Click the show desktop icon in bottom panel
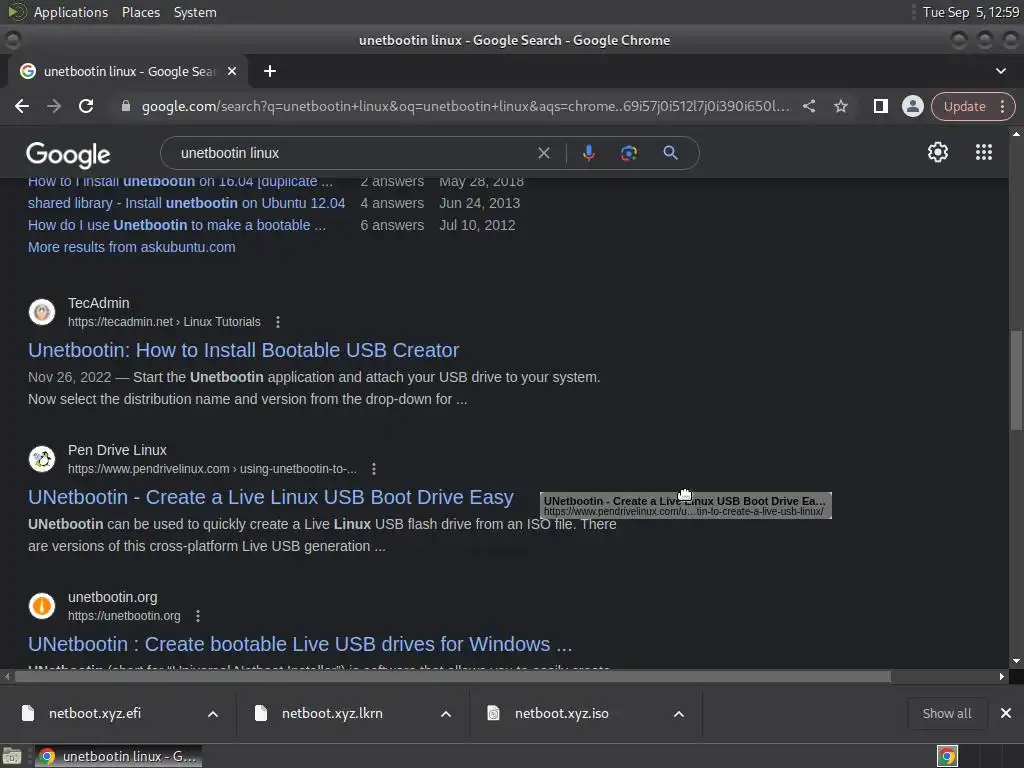Viewport: 1024px width, 768px height. [12, 756]
